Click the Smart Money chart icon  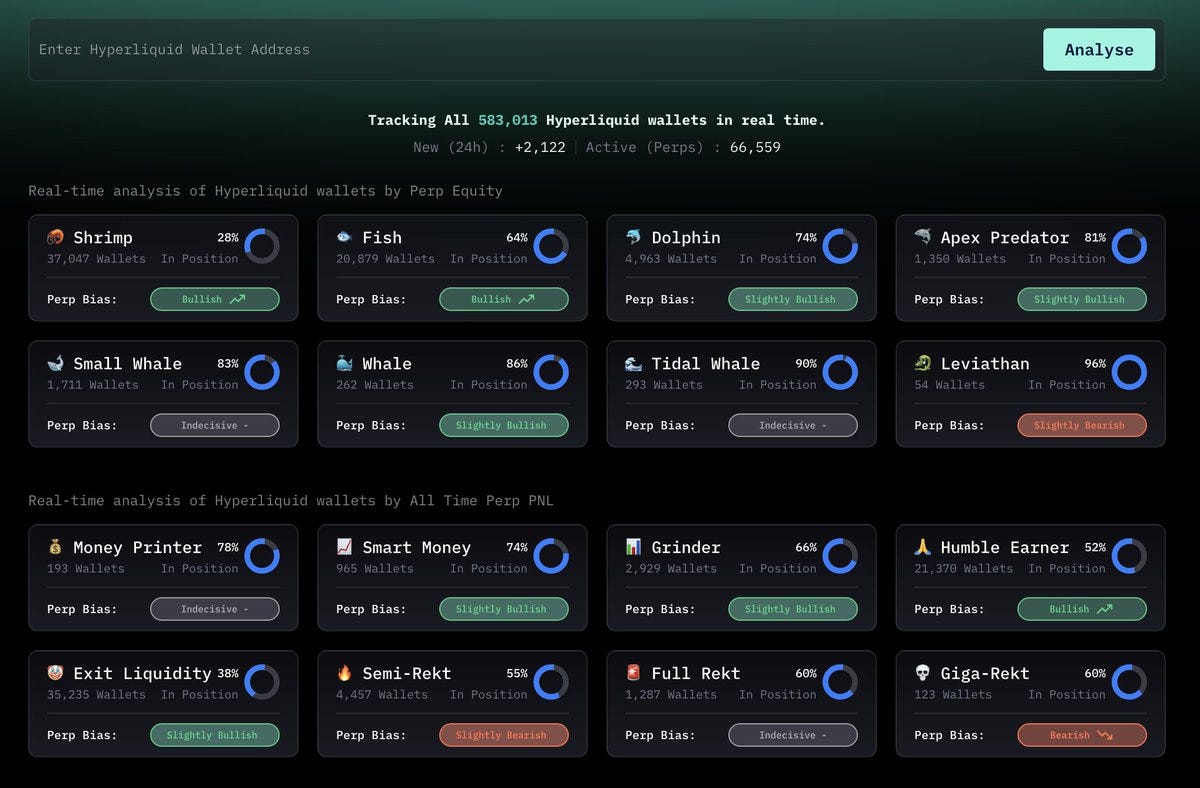(344, 548)
